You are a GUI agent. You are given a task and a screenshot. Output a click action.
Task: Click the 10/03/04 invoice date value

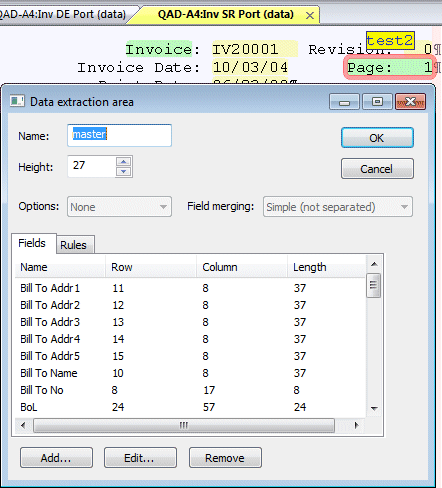coord(250,67)
